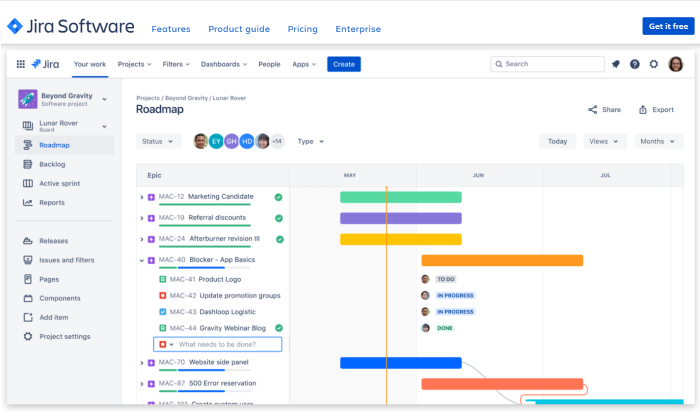
Task: Open the notifications bell icon
Action: pyautogui.click(x=616, y=64)
